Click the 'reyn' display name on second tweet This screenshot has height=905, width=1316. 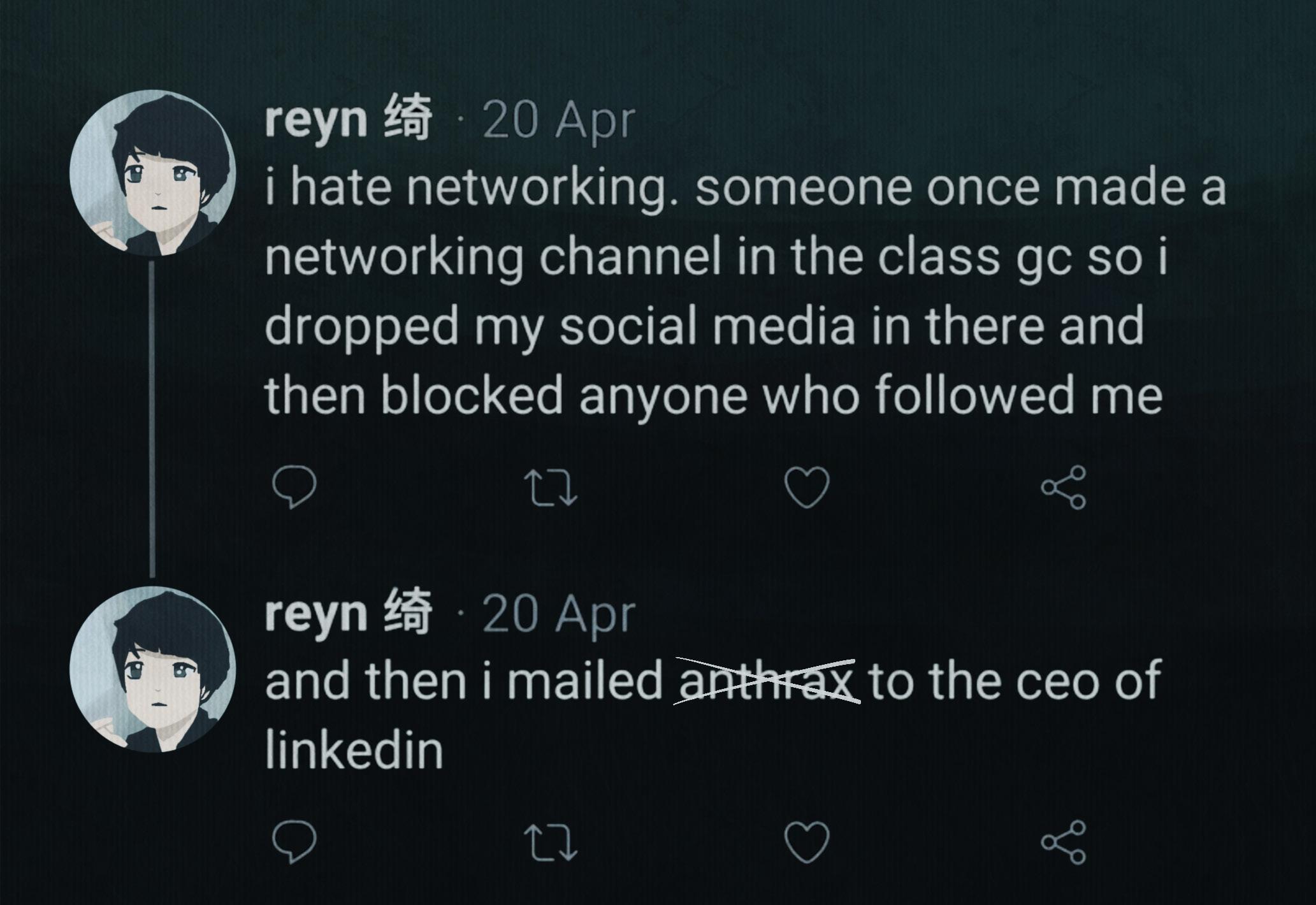click(316, 613)
